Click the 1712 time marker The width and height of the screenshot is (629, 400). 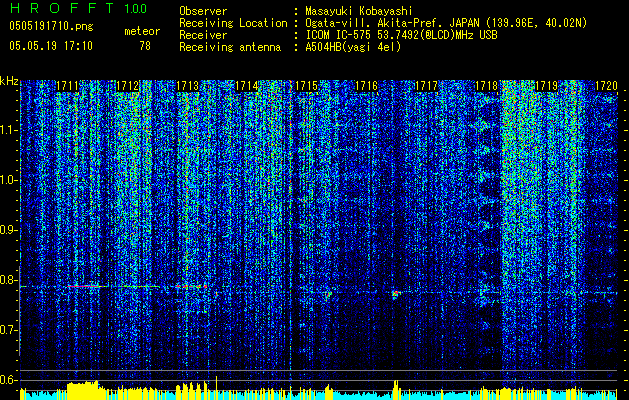pos(127,86)
